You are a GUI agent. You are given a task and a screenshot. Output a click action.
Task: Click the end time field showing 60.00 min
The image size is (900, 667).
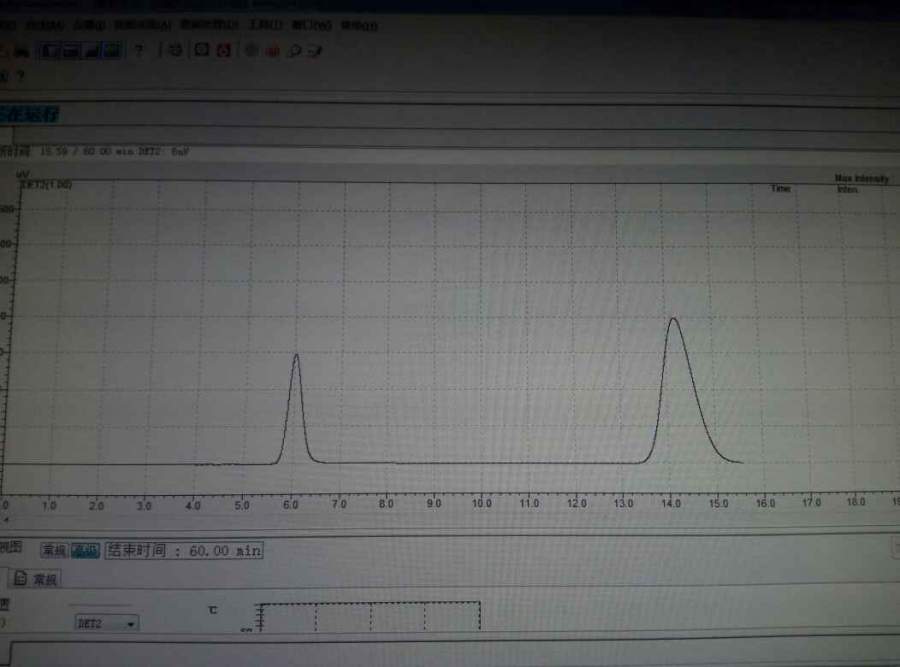pos(184,550)
